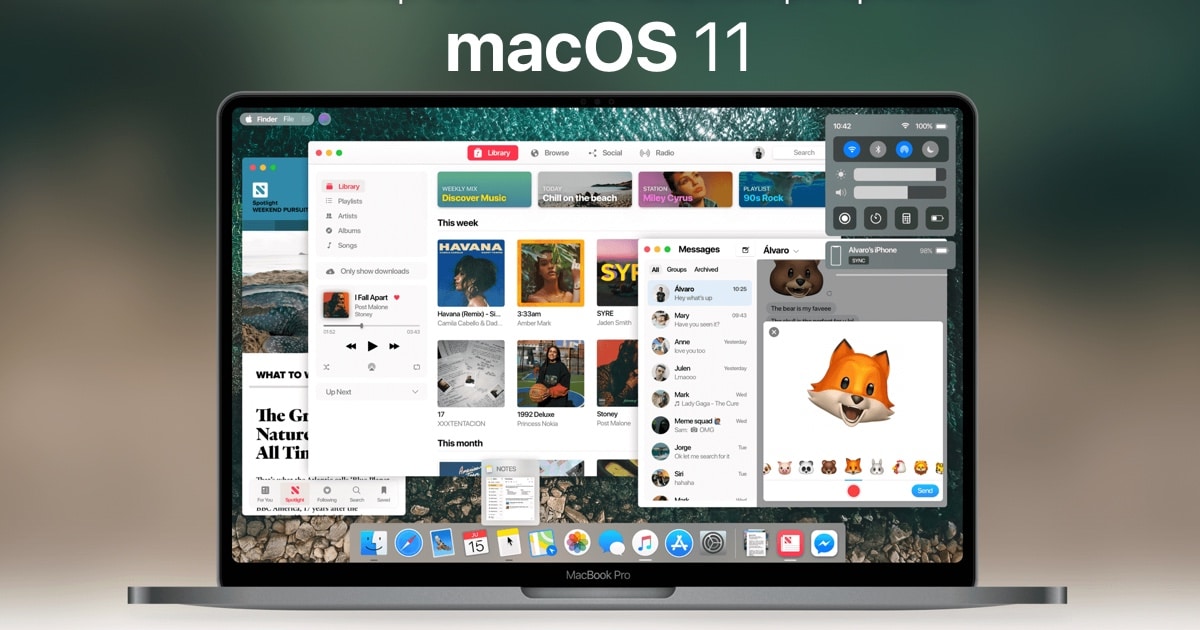Toggle Bluetooth in Control Center

tap(878, 149)
